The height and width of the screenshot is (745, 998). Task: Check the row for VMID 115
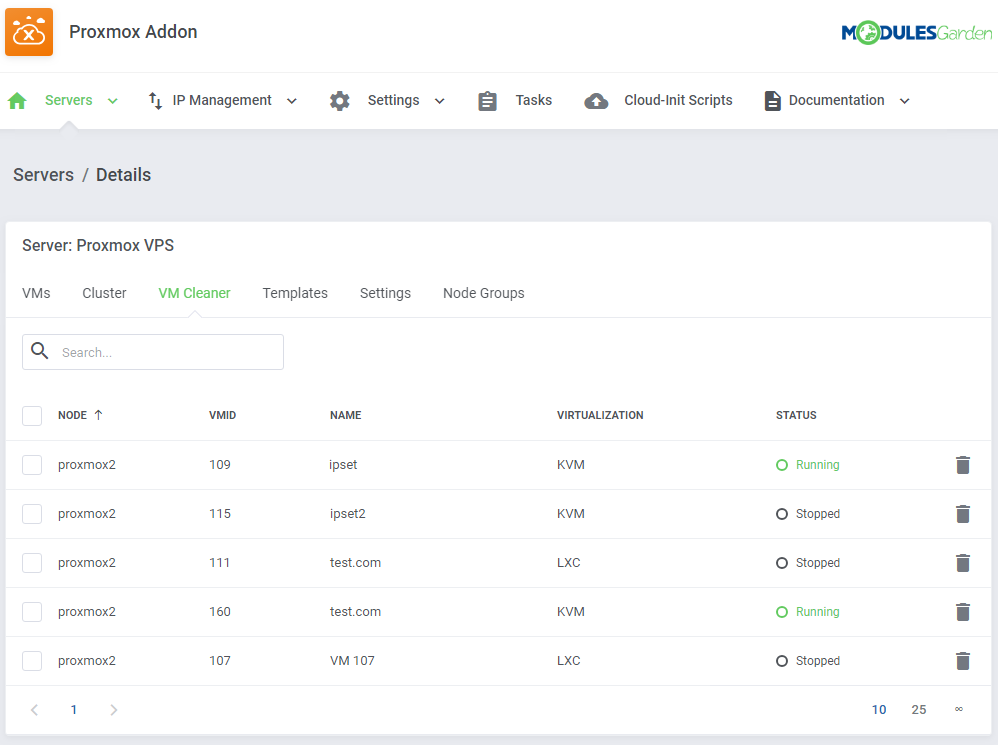click(32, 514)
